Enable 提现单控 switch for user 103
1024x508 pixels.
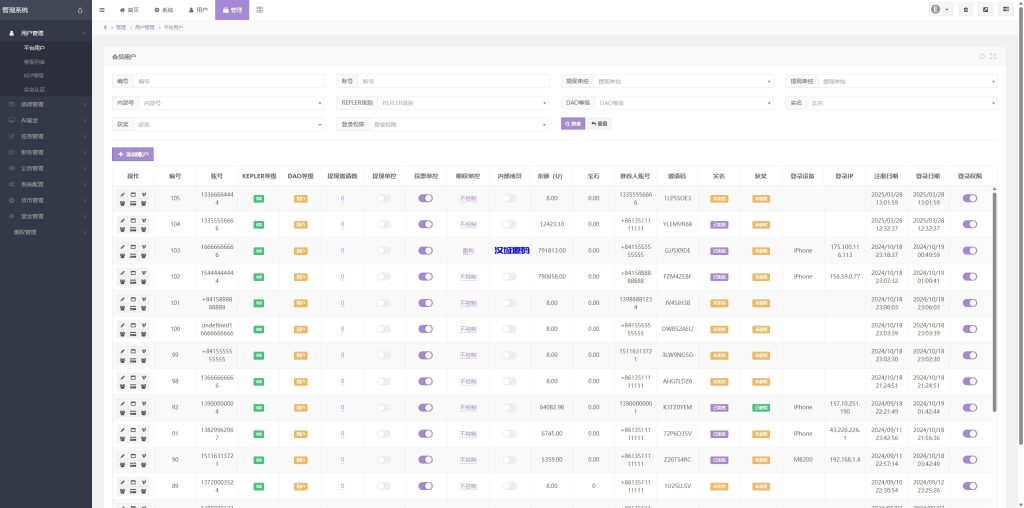[x=383, y=251]
